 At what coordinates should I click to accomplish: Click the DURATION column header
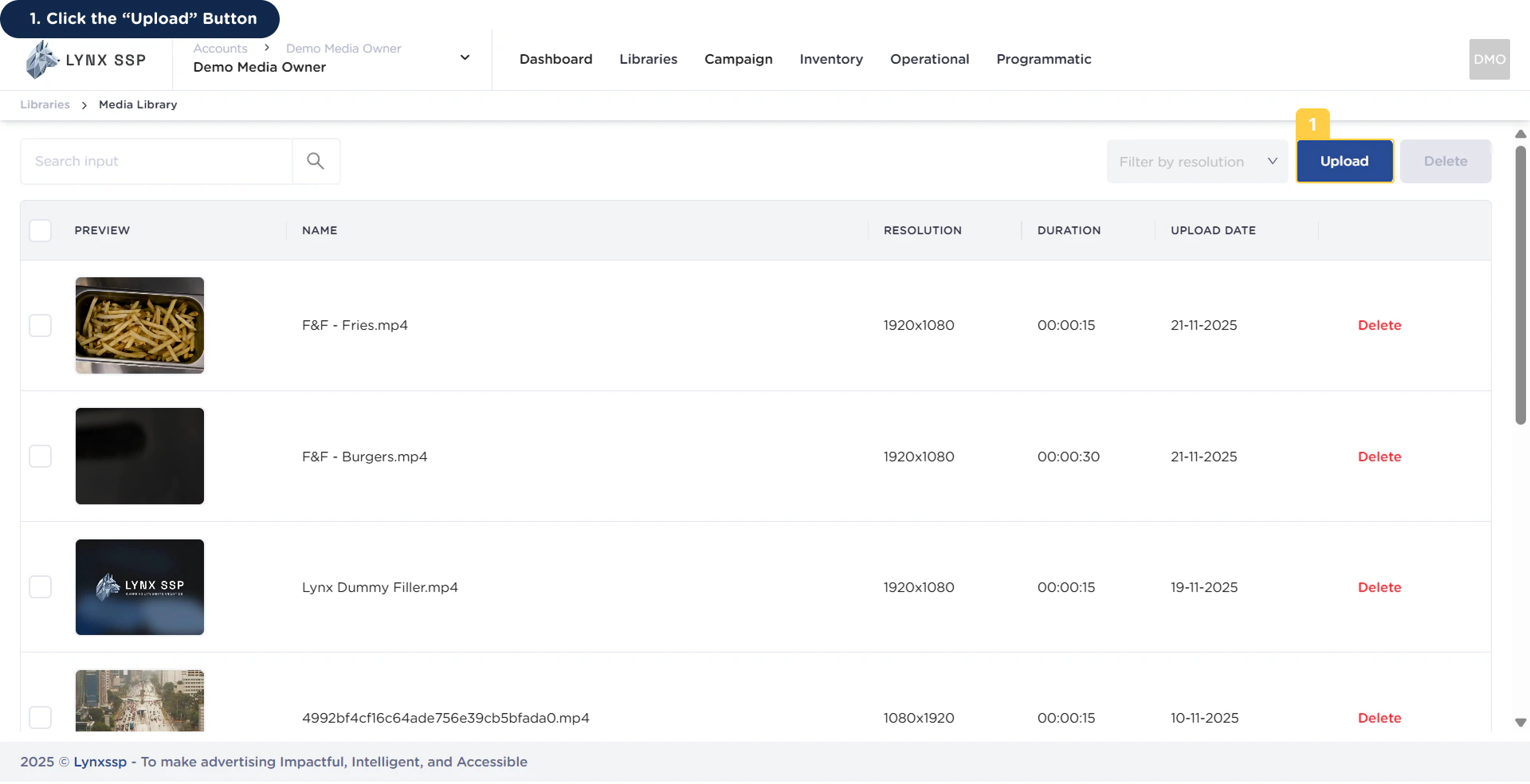[1069, 230]
